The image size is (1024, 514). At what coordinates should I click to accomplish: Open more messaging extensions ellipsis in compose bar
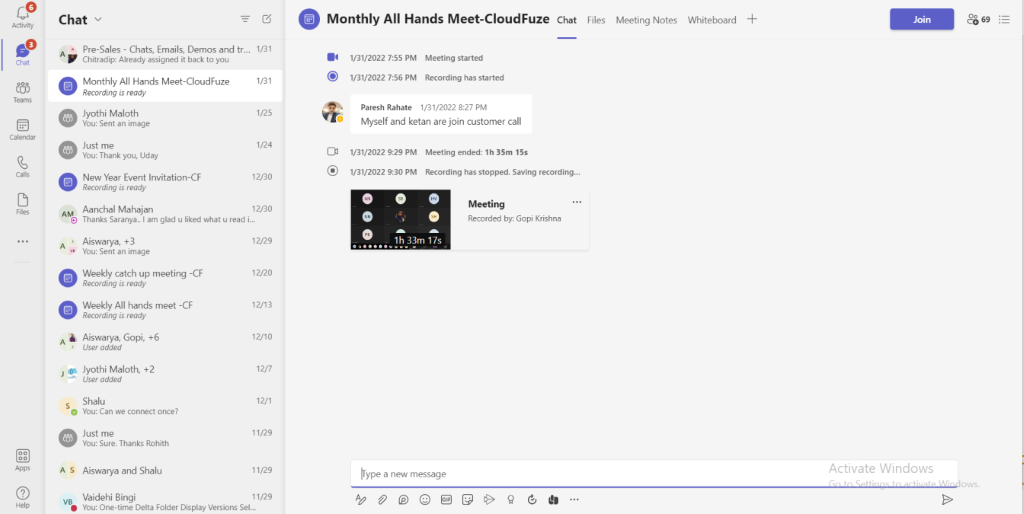point(574,500)
